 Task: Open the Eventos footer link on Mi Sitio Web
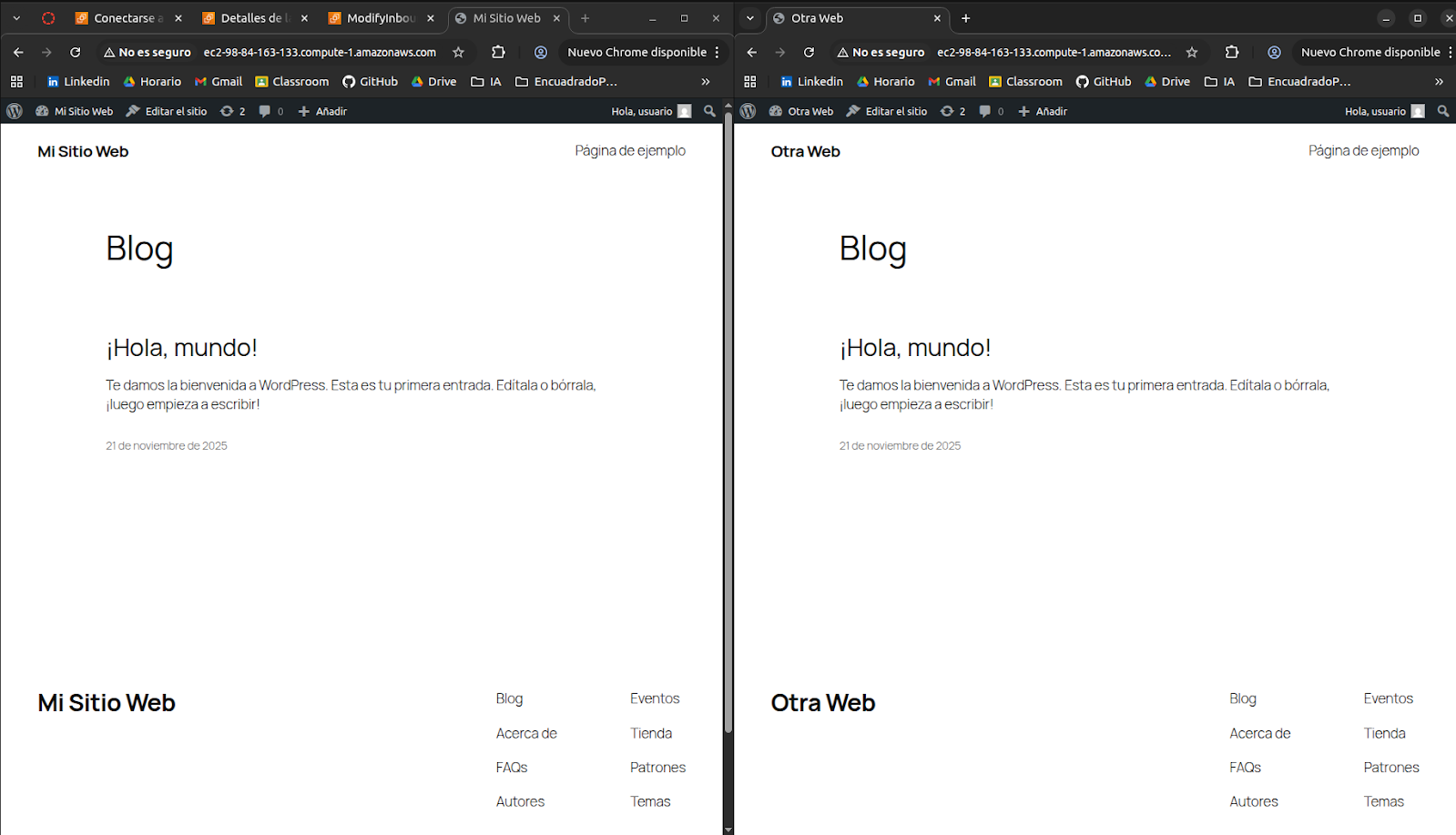pyautogui.click(x=655, y=698)
